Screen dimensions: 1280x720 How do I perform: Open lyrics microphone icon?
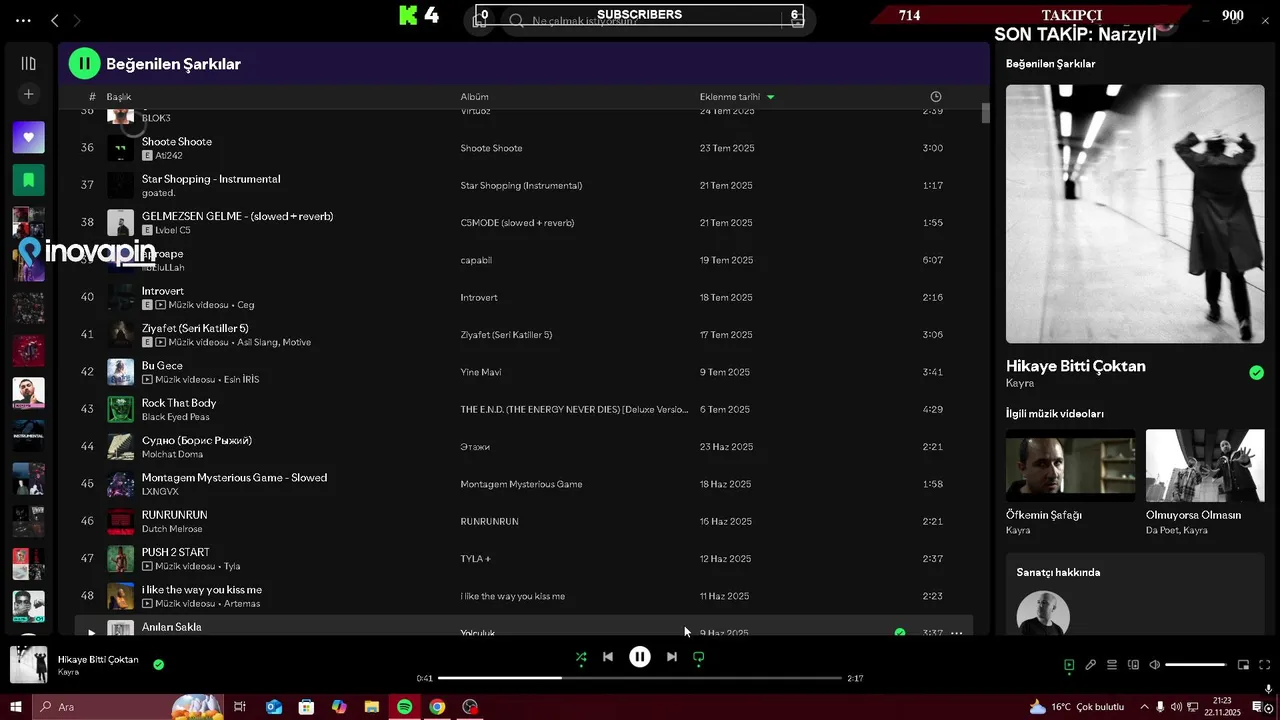[x=1091, y=665]
